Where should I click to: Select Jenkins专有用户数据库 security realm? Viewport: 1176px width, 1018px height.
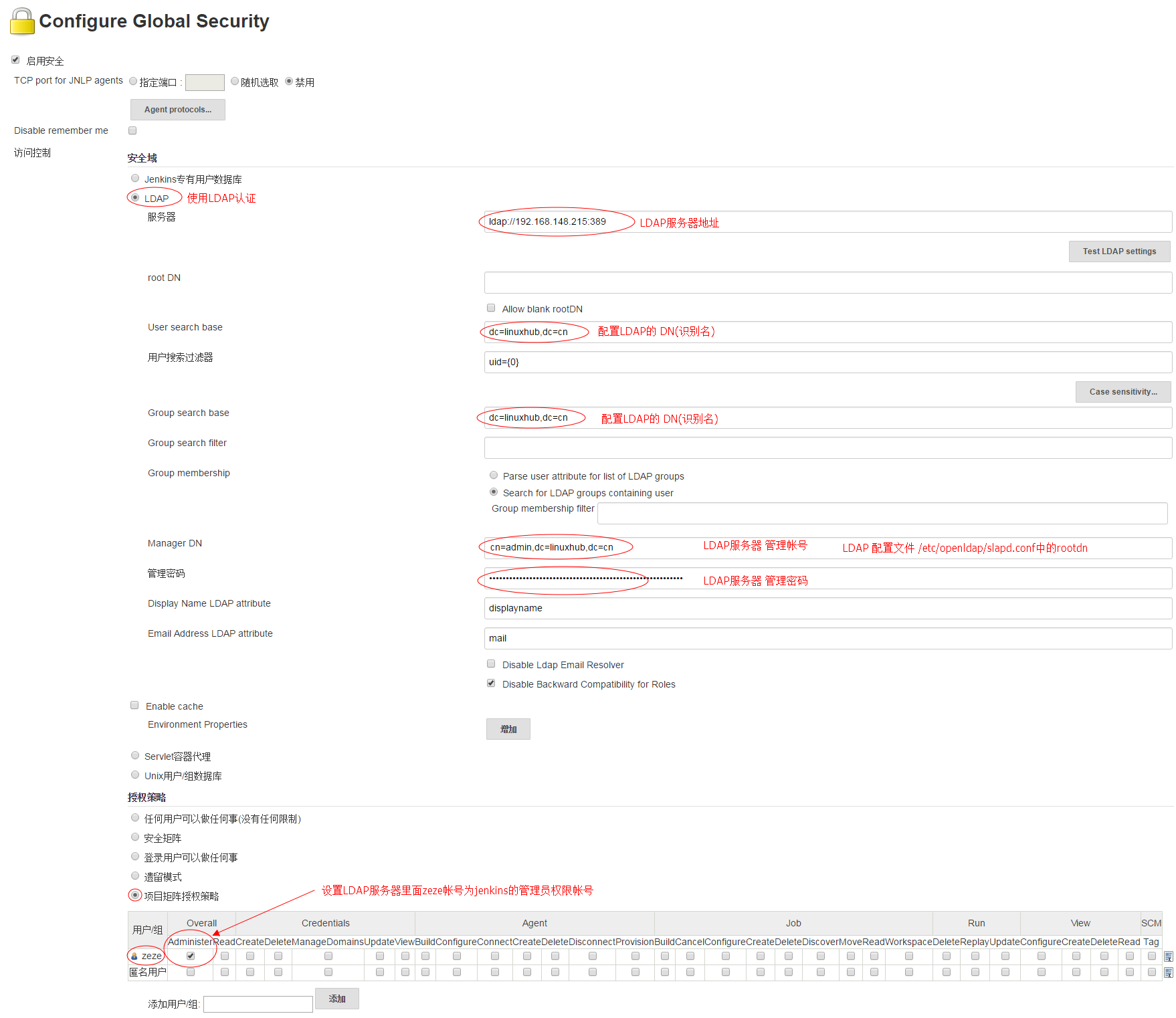pos(135,179)
